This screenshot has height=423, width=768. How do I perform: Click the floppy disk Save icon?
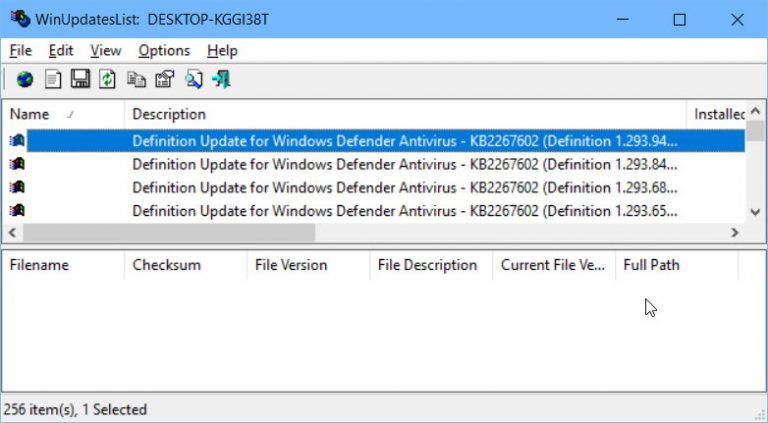pyautogui.click(x=80, y=79)
